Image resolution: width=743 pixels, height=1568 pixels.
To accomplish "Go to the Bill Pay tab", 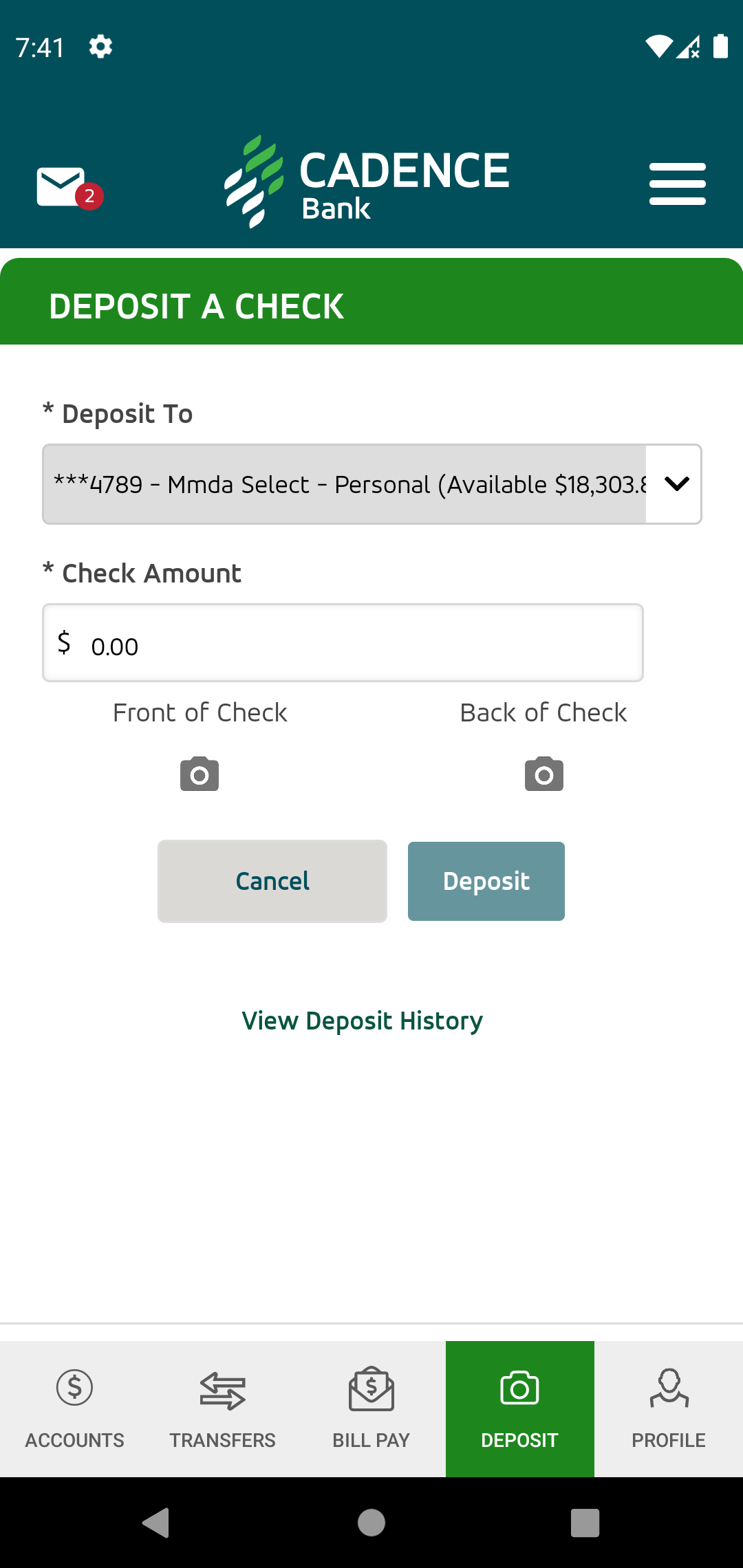I will 371,1408.
